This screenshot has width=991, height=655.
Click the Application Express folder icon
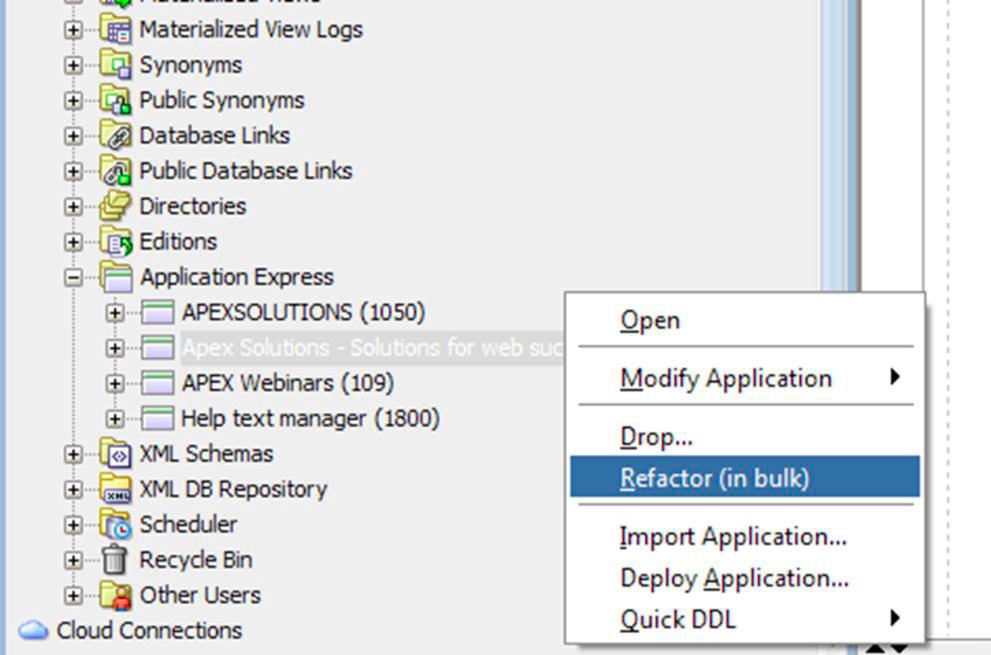[x=116, y=278]
